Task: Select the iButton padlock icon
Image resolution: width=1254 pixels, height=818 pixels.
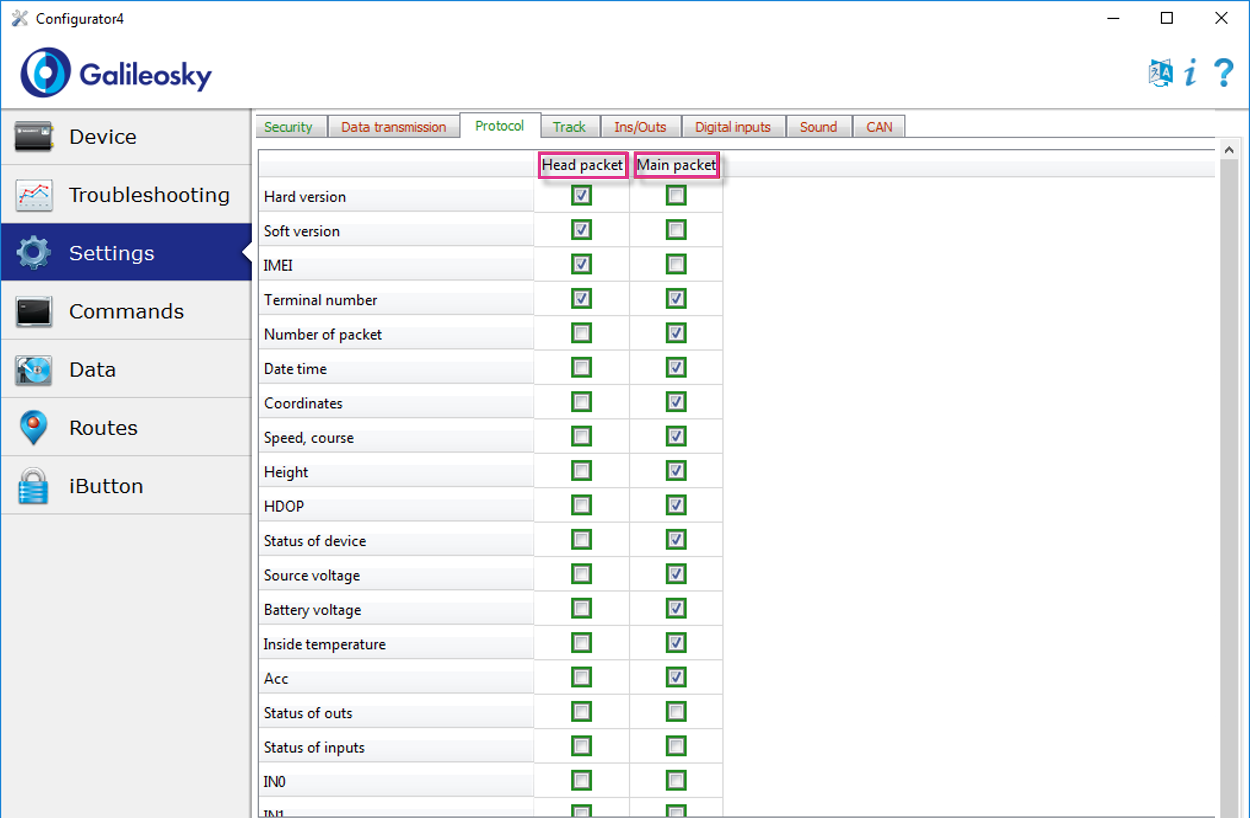Action: click(33, 486)
